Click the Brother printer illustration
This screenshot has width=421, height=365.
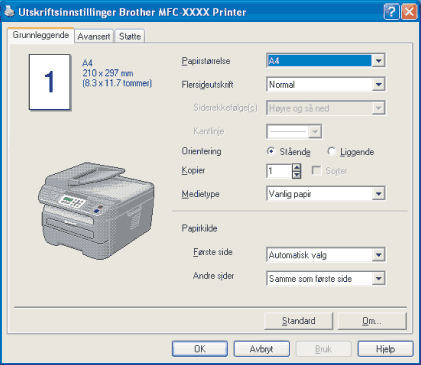[x=96, y=211]
